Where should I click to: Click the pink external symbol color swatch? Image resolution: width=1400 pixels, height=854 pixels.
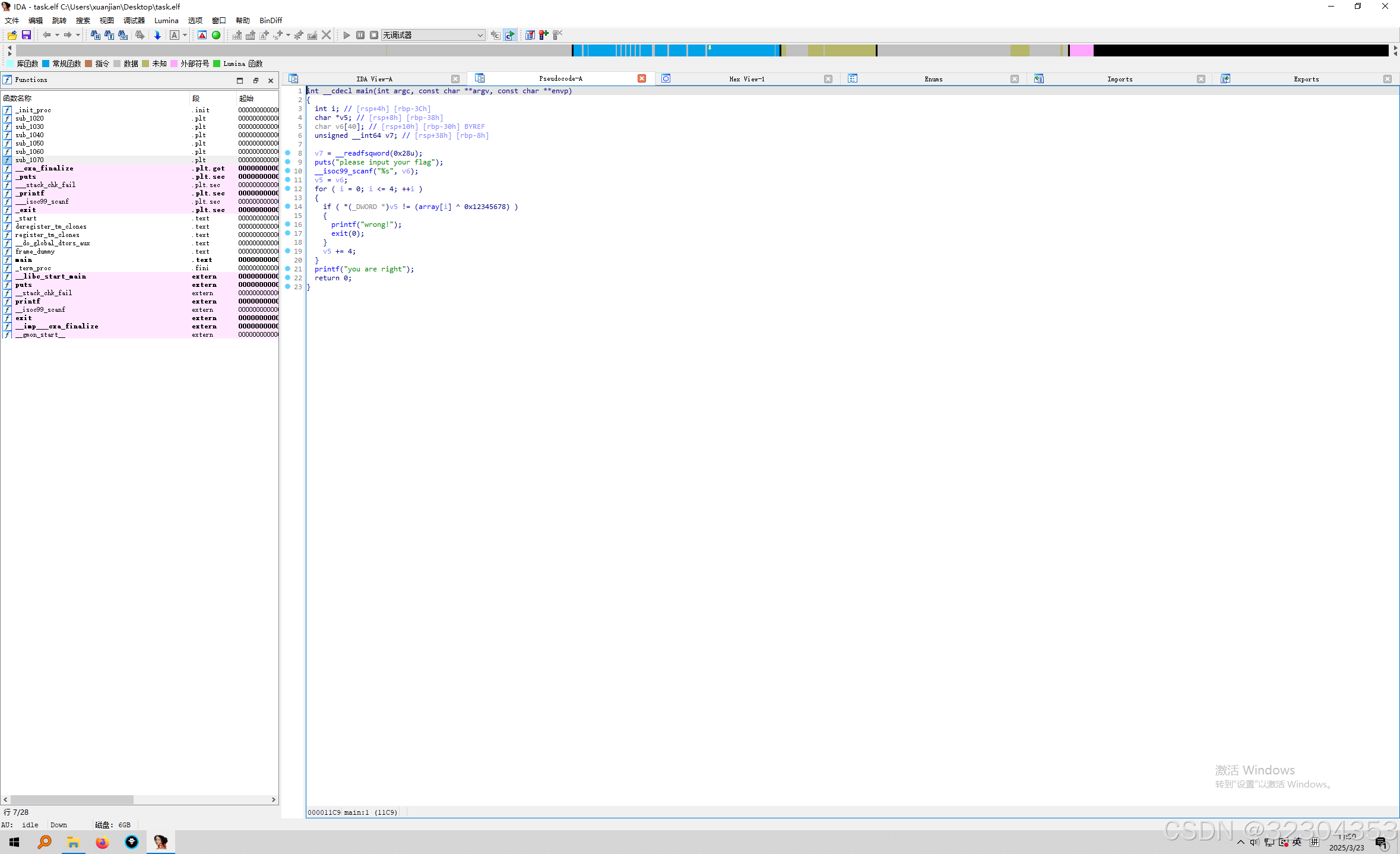174,64
